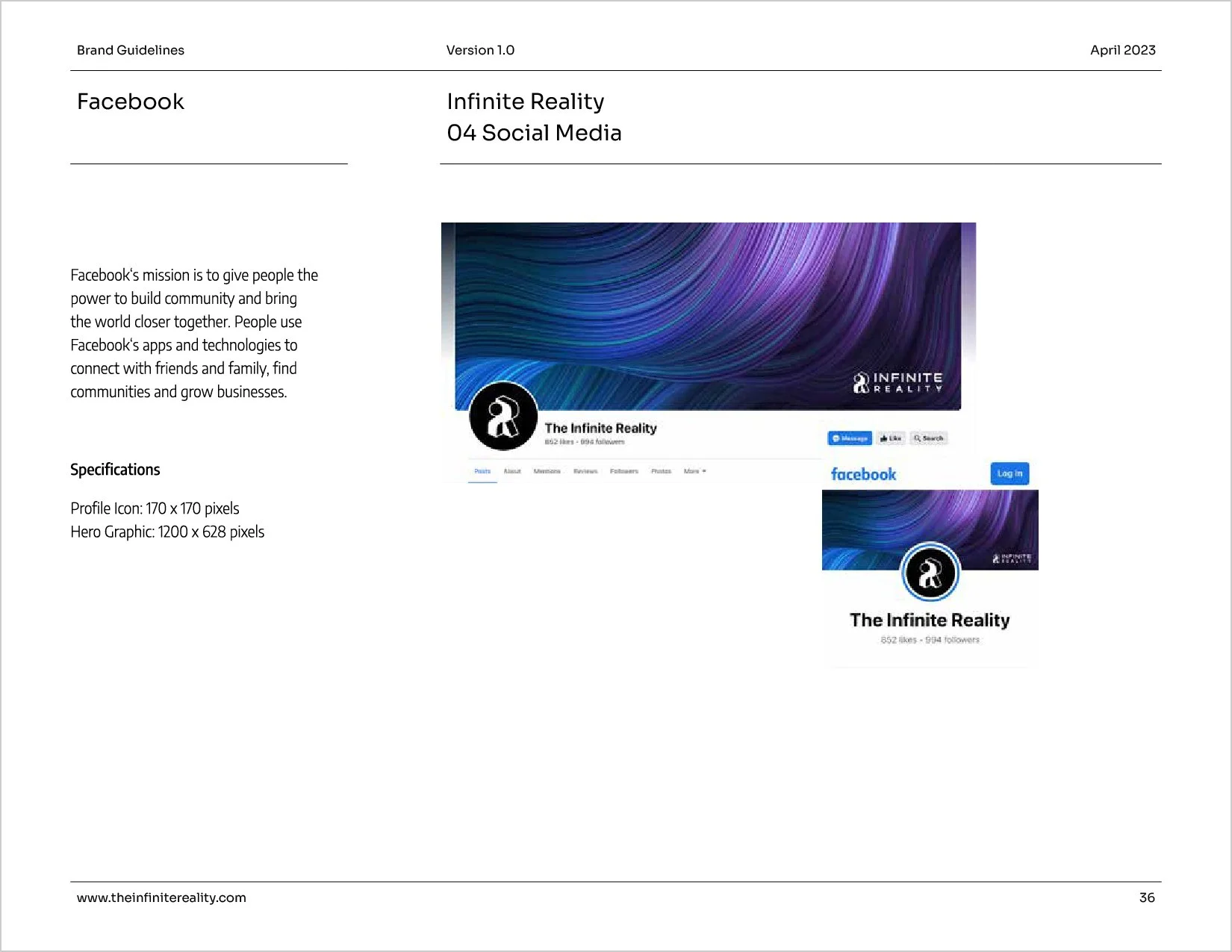Click www.theinfinitereality.com footer link
Screen dimensions: 1232x952
[x=161, y=897]
